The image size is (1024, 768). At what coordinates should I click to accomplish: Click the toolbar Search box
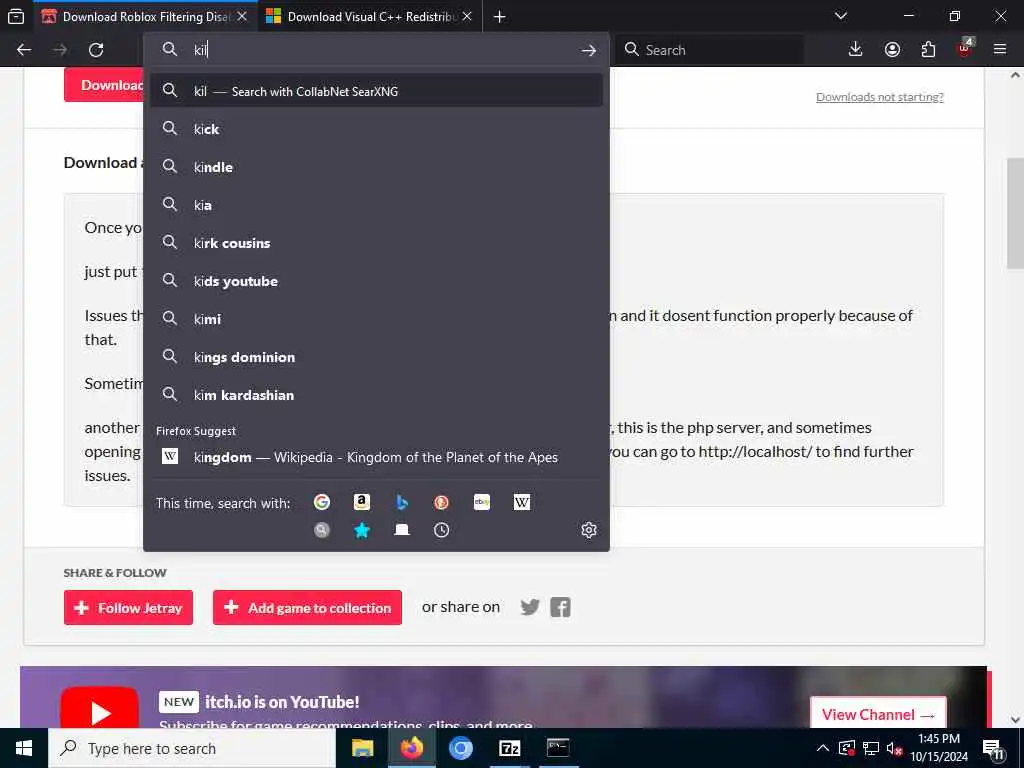pos(710,50)
